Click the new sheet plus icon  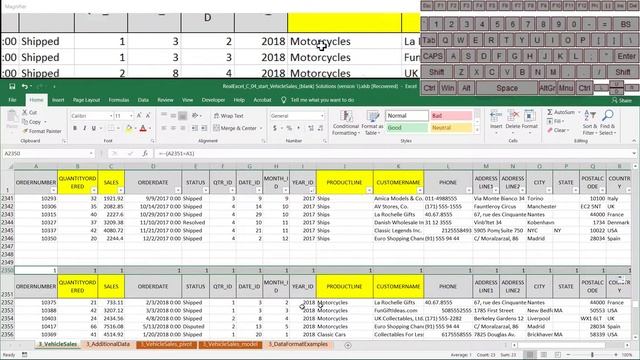[x=348, y=345]
